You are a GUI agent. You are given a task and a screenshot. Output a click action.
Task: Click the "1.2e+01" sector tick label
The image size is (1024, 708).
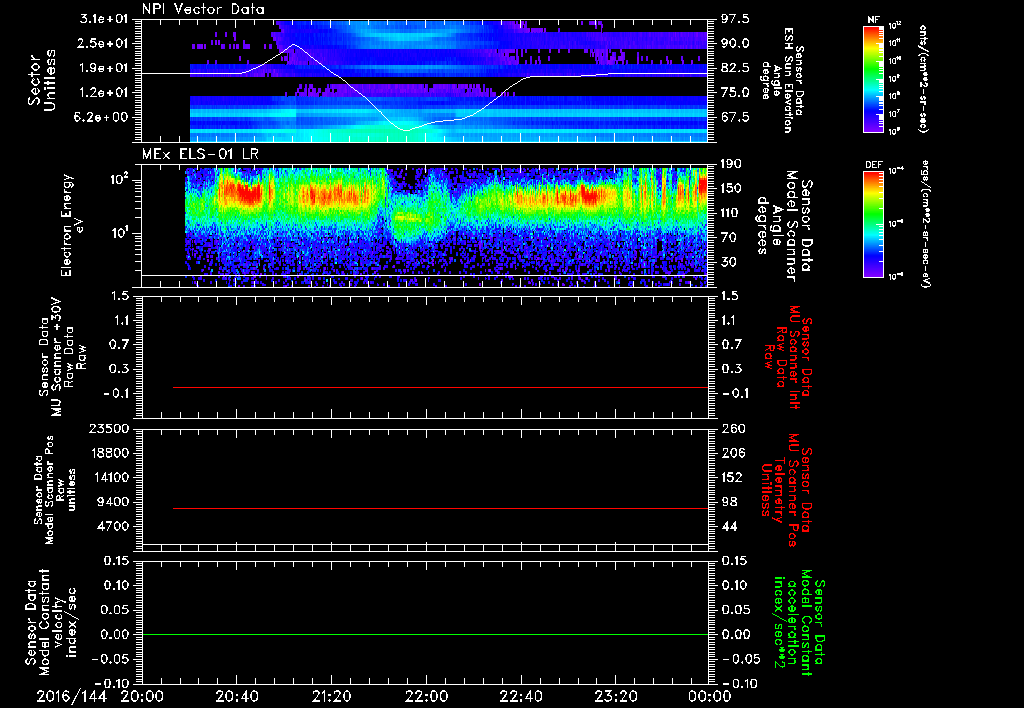tap(104, 93)
